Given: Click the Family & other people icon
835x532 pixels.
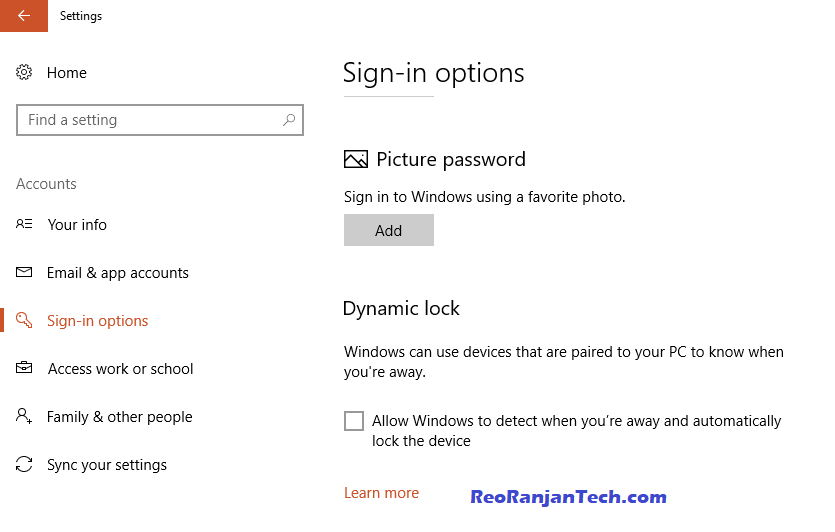Looking at the screenshot, I should click(24, 415).
